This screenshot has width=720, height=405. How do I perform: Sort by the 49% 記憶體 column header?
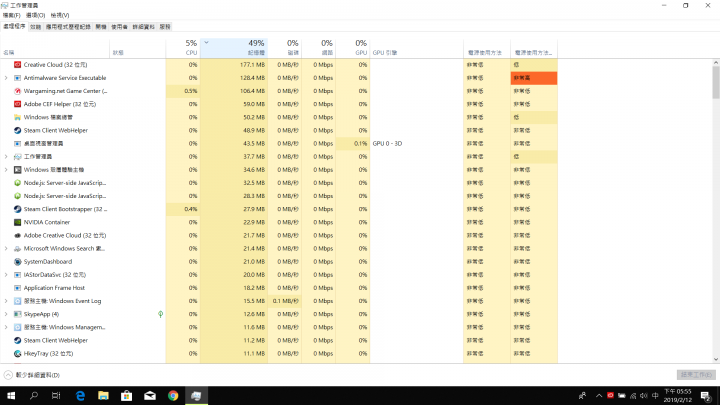pyautogui.click(x=234, y=48)
